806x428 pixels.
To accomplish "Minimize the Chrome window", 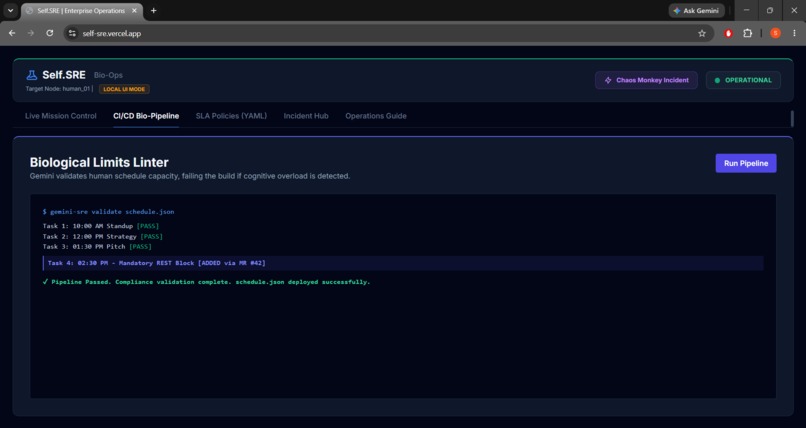I will pyautogui.click(x=746, y=10).
